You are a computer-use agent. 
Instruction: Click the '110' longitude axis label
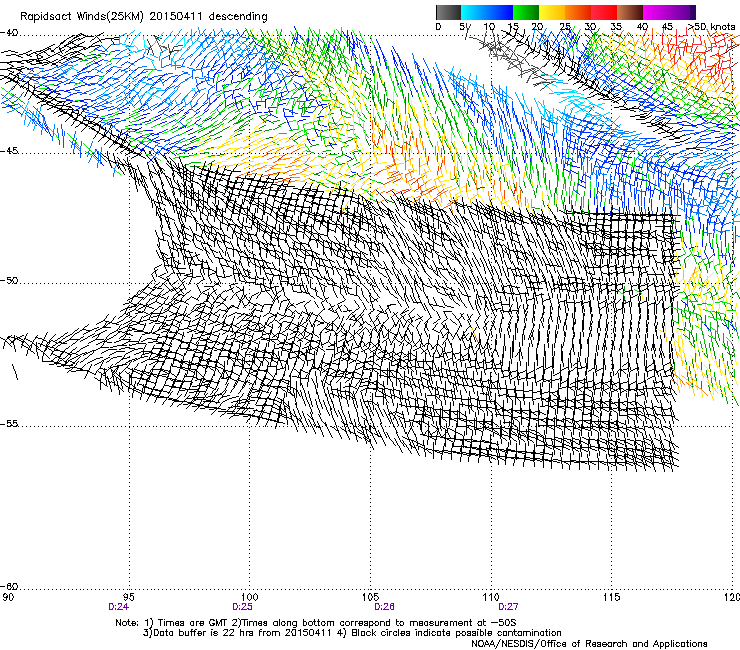[491, 597]
